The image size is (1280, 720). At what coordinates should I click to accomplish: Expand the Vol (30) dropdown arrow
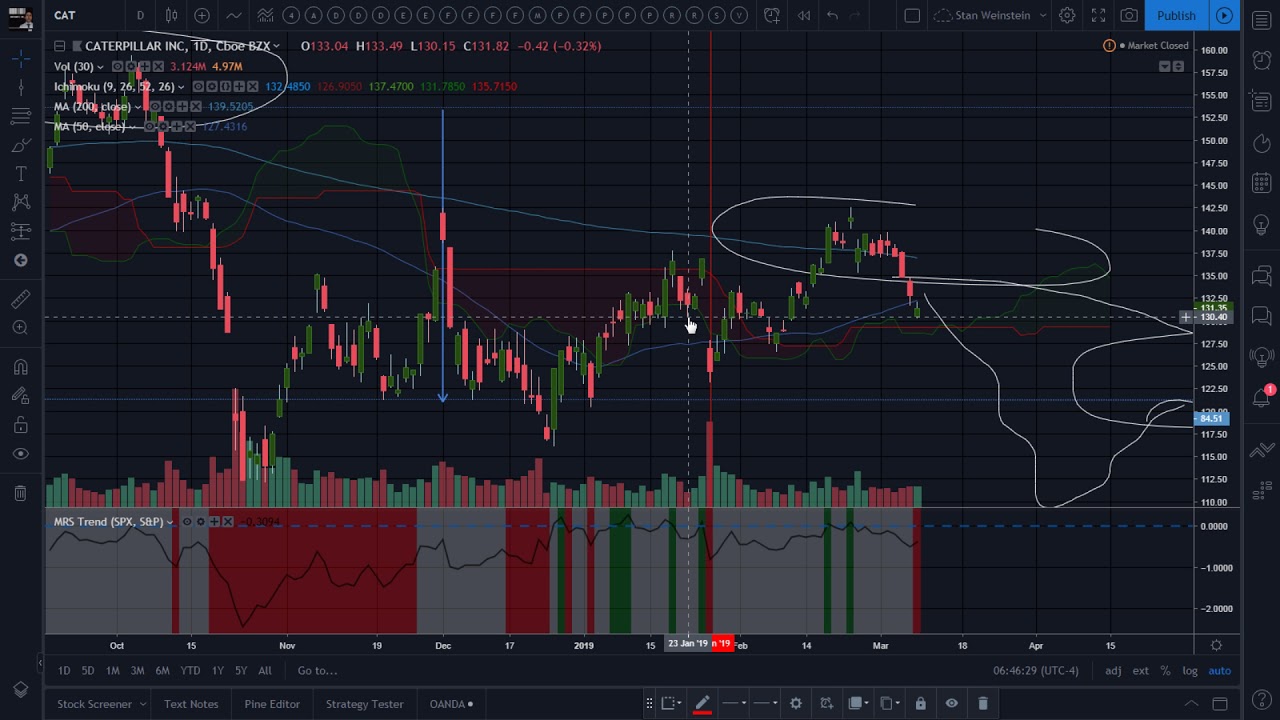100,67
